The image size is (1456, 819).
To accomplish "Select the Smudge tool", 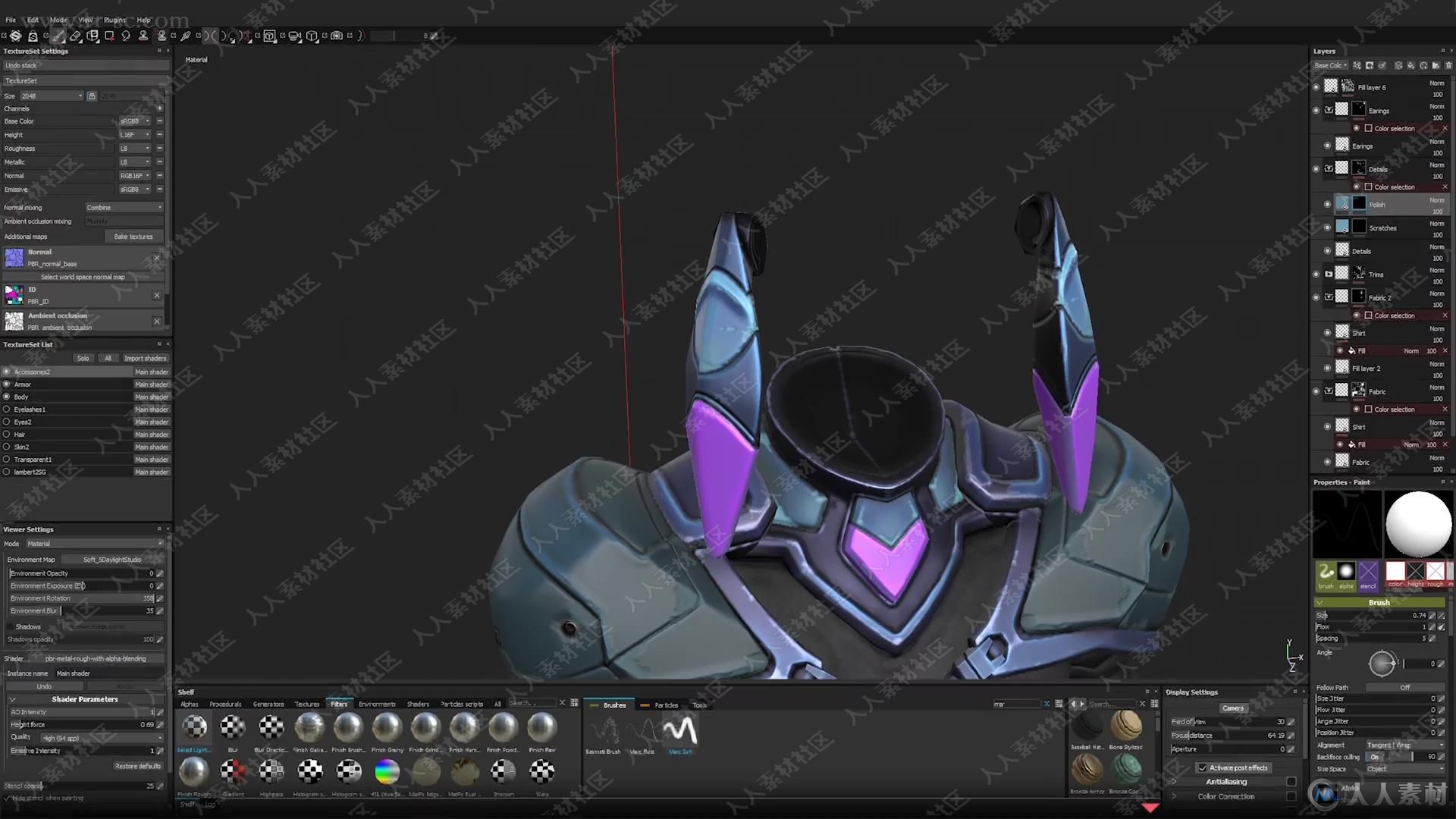I will (x=126, y=36).
